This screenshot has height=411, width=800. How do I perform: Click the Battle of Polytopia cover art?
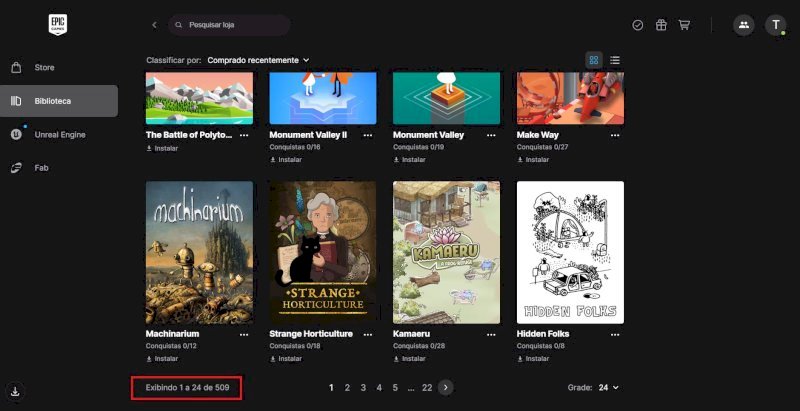(199, 98)
